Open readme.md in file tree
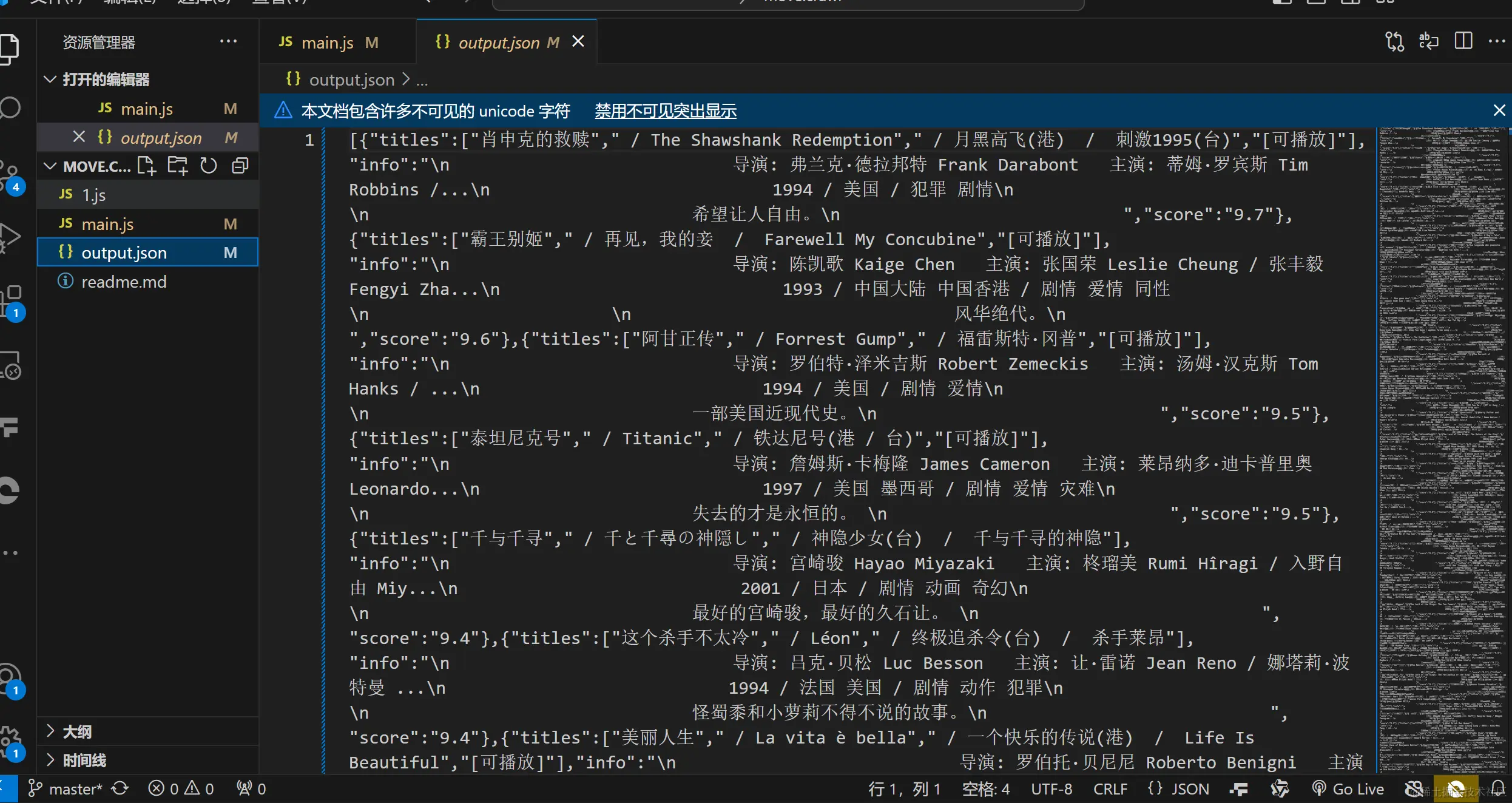This screenshot has height=803, width=1512. click(x=124, y=282)
